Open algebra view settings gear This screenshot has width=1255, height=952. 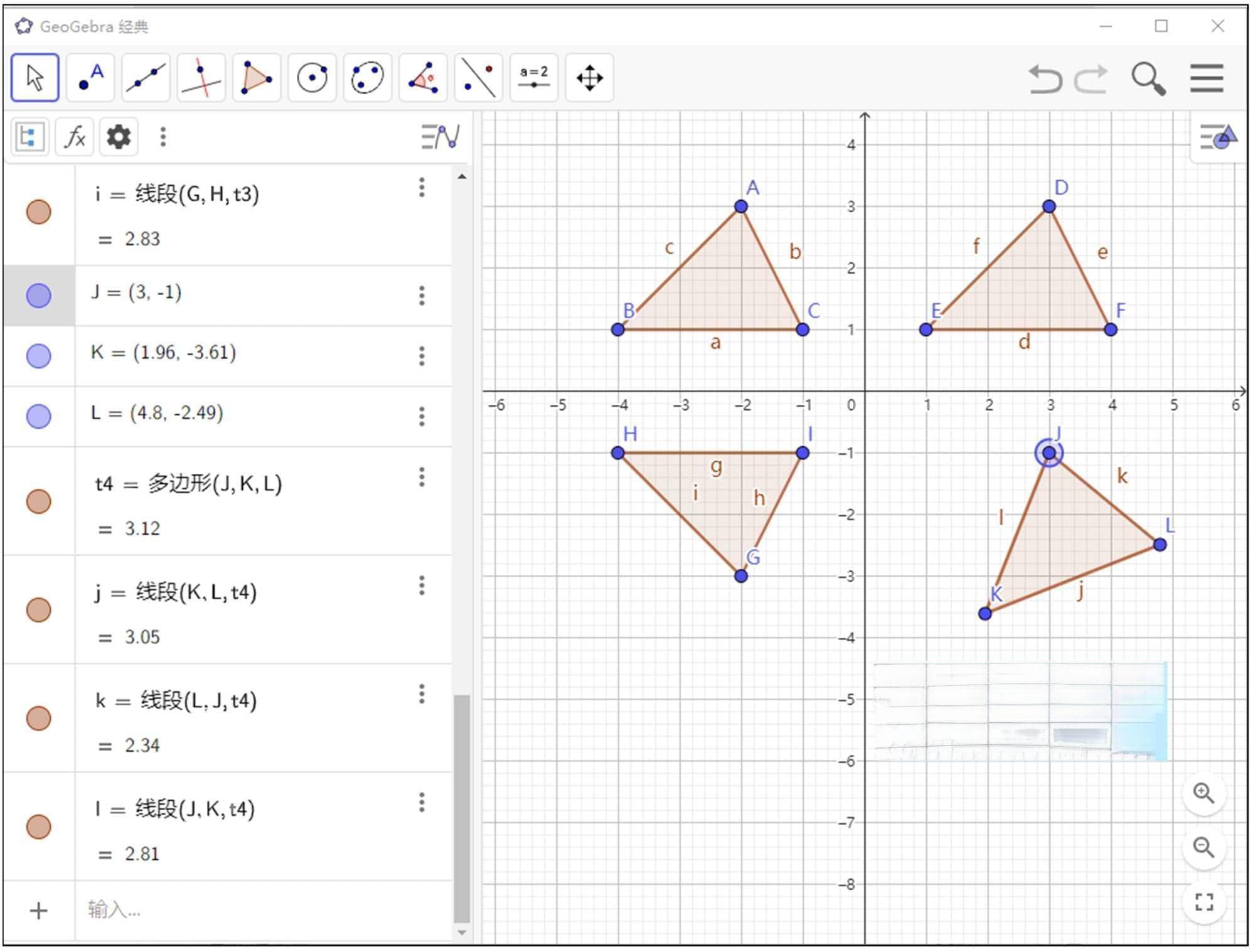(119, 136)
